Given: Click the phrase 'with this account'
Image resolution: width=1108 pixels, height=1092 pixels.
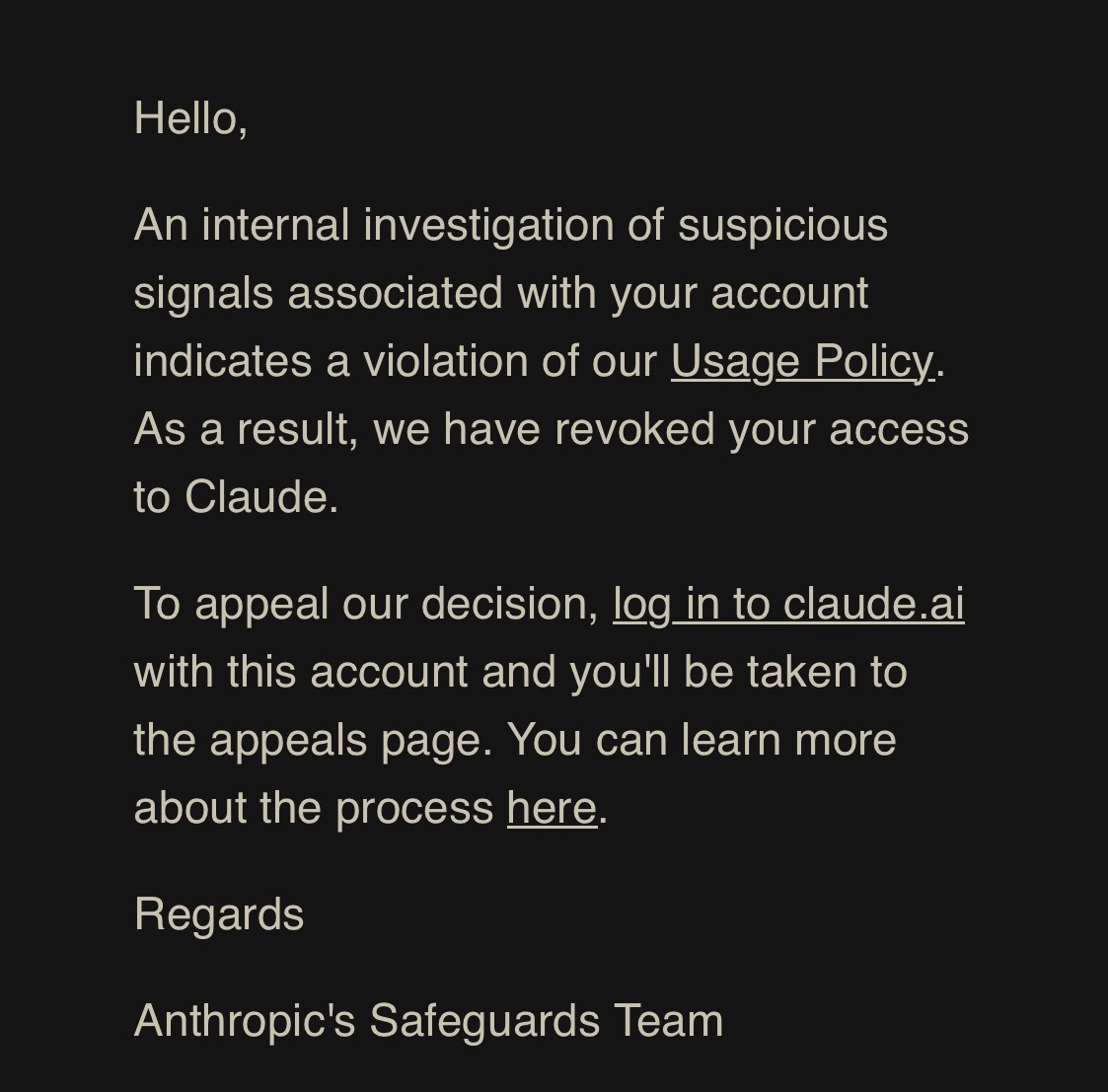Looking at the screenshot, I should (x=301, y=672).
